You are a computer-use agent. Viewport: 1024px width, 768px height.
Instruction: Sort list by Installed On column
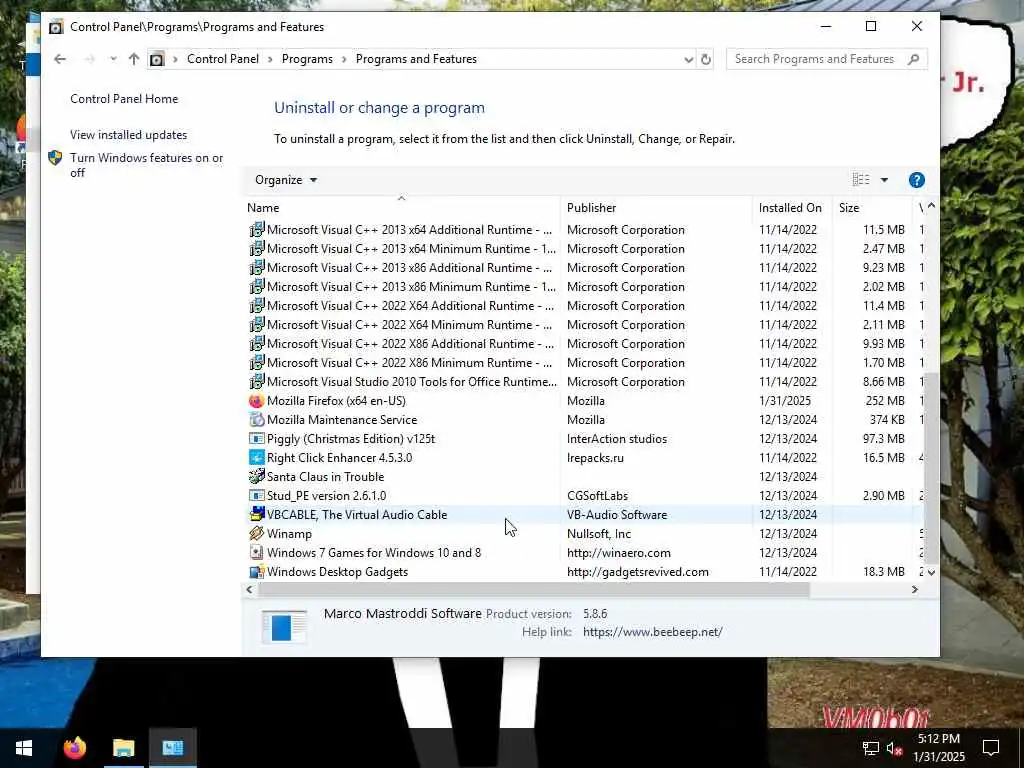pos(790,208)
